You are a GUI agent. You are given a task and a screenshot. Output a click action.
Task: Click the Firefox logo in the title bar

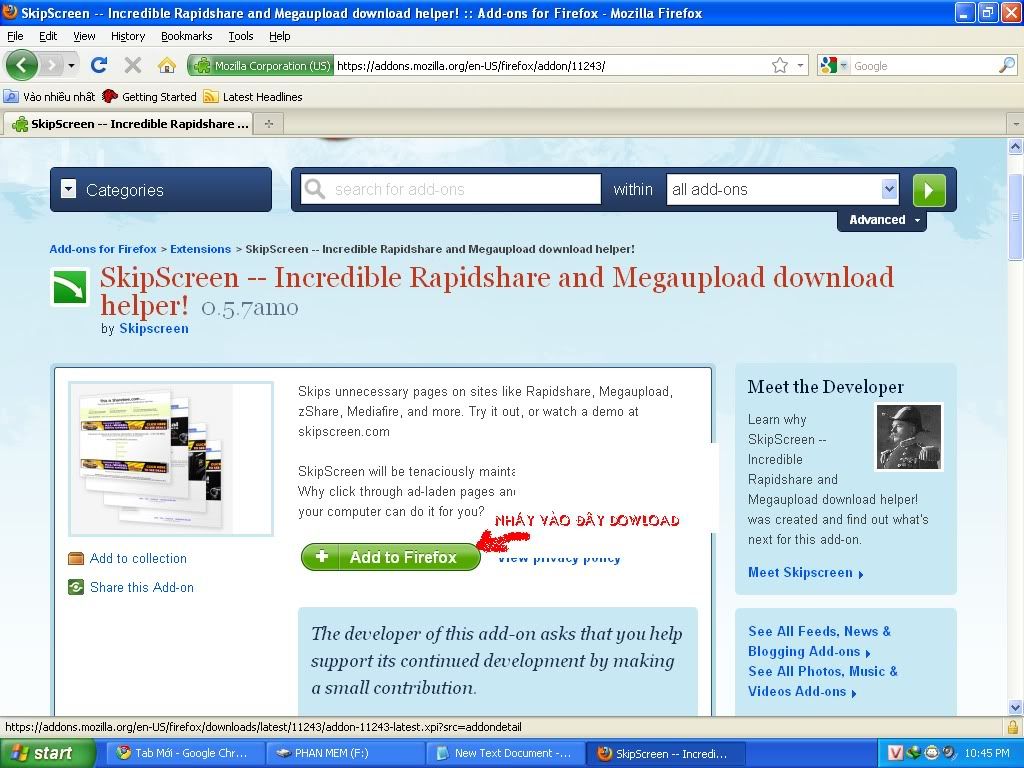9,12
